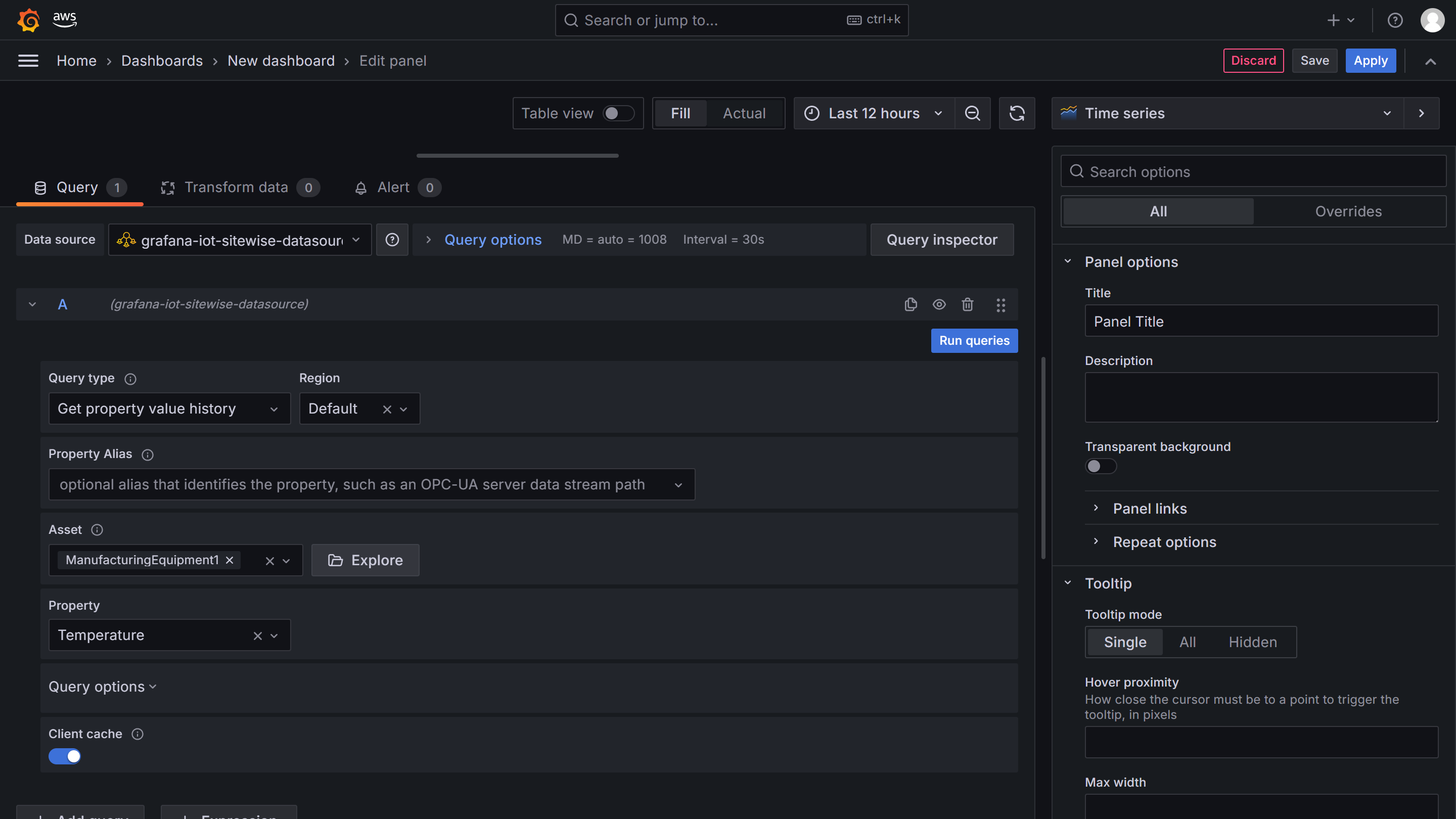This screenshot has width=1456, height=819.
Task: Select Fill display mode
Action: coord(680,113)
